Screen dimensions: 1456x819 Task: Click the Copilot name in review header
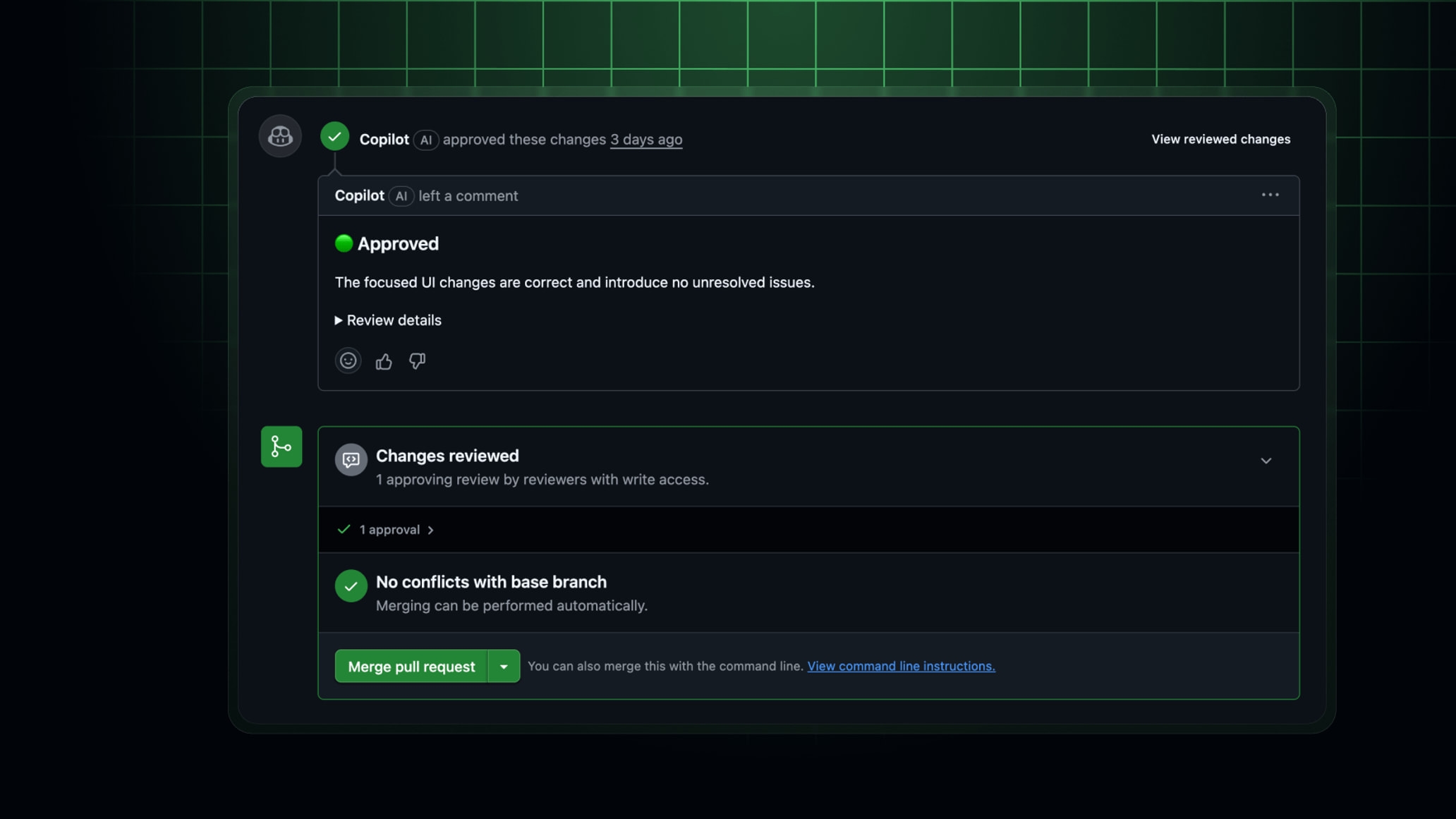click(384, 139)
